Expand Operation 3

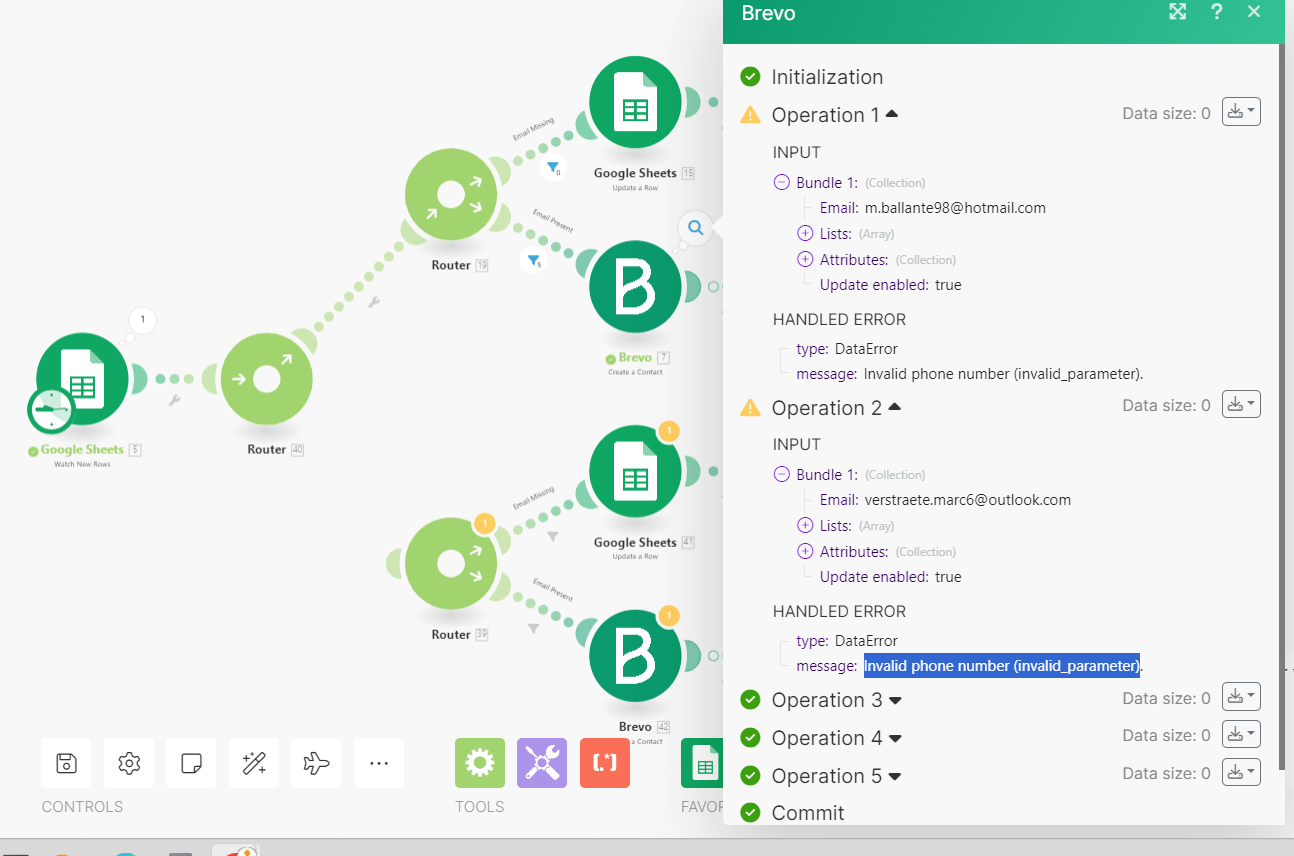(895, 700)
